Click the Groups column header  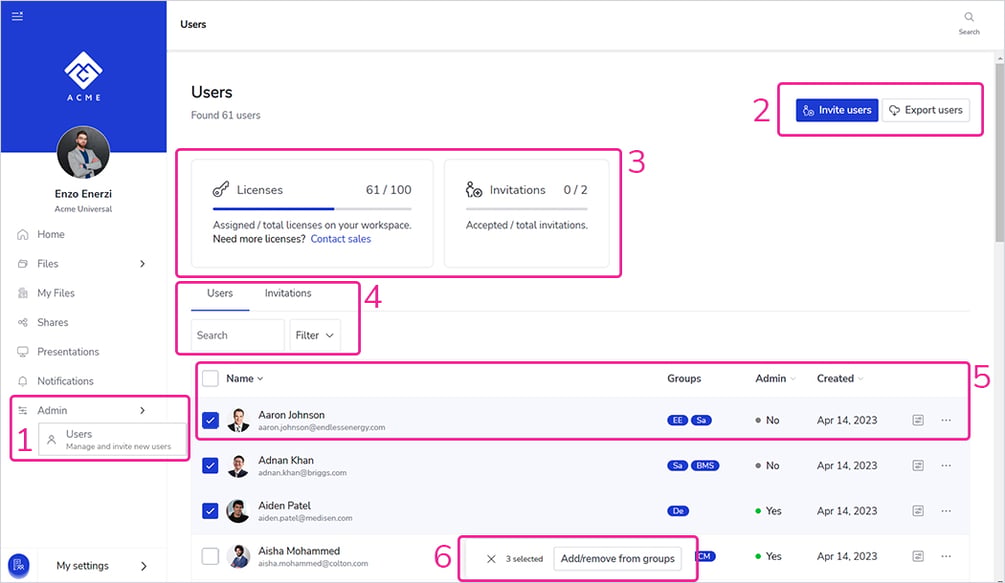pyautogui.click(x=684, y=379)
